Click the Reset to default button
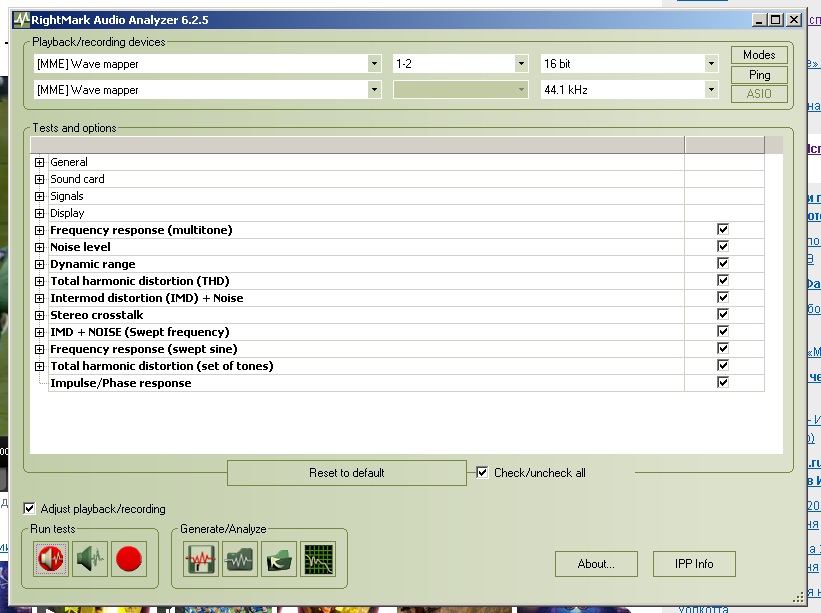 pos(347,473)
